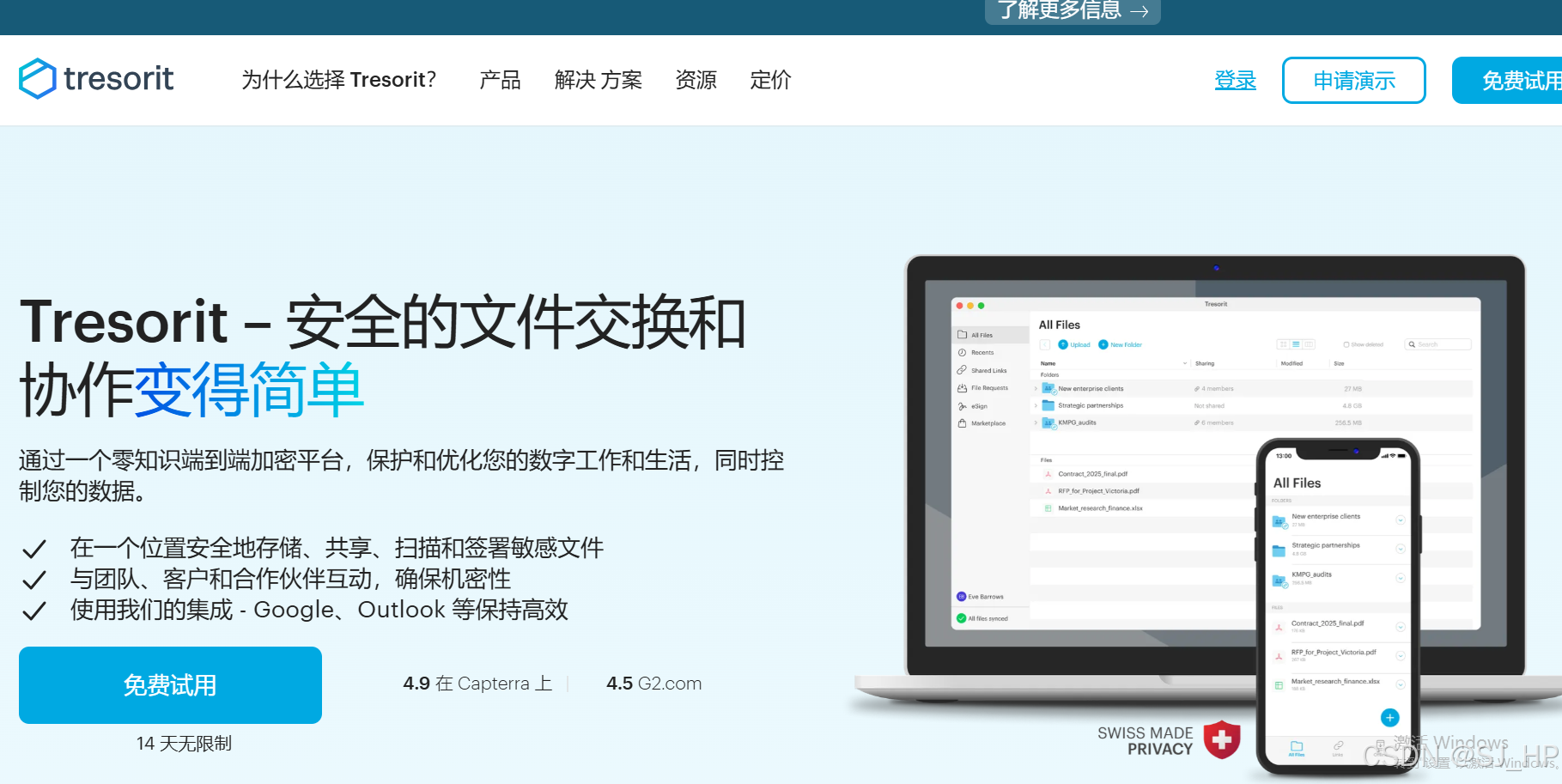Click the '使用我们的集成 - Google、Outlook 等保持高效' text
This screenshot has width=1562, height=784.
point(319,610)
